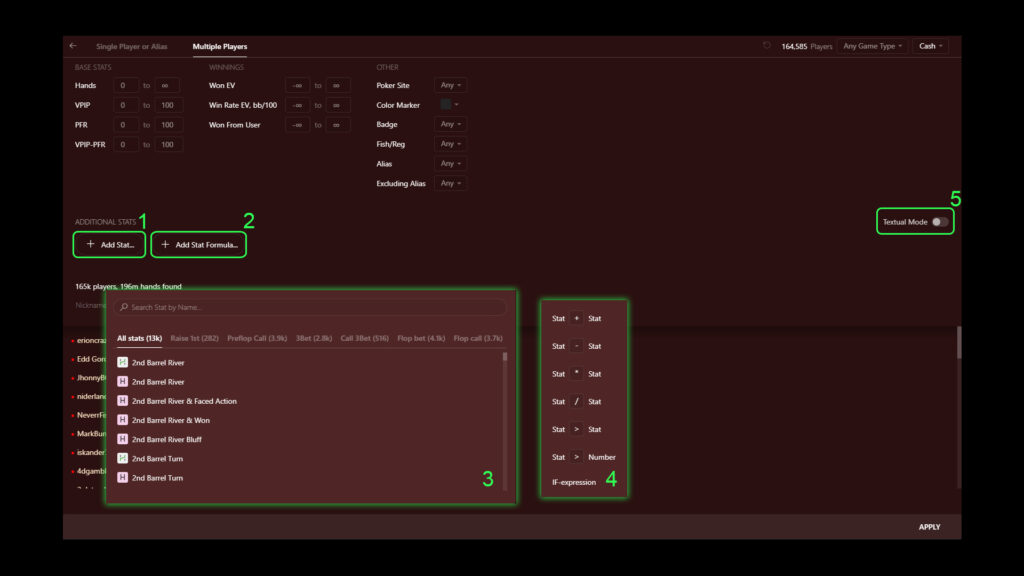Click the player list scrollbar

point(959,342)
